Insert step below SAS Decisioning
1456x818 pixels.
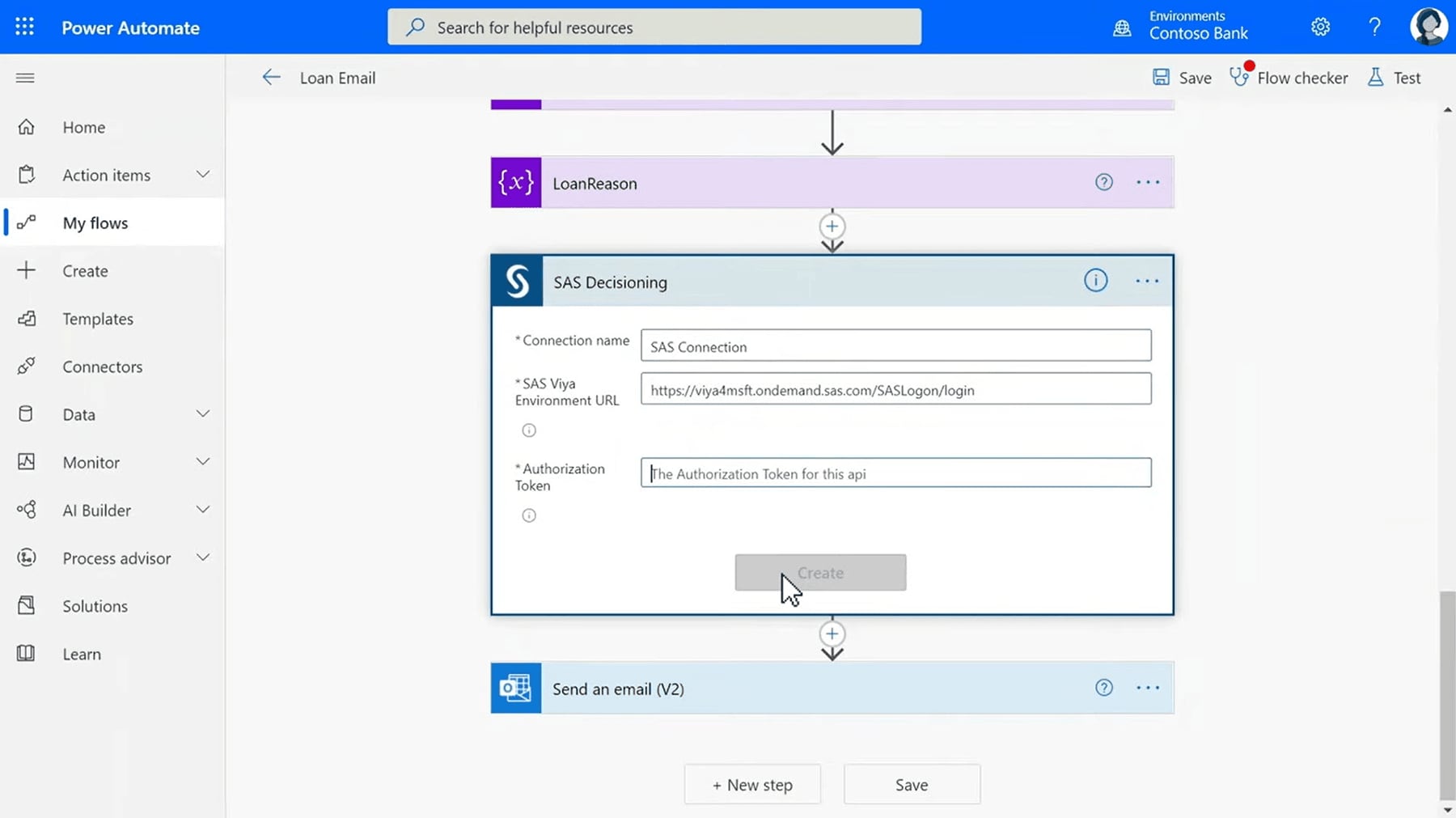(832, 634)
